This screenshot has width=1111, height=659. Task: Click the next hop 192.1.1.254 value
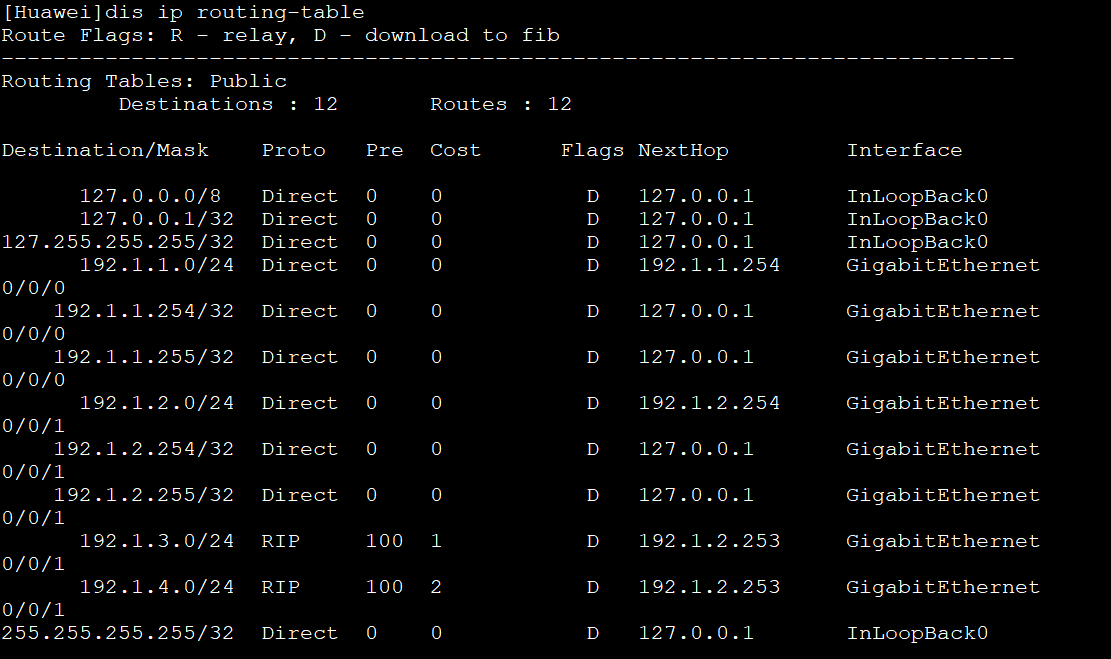(709, 266)
